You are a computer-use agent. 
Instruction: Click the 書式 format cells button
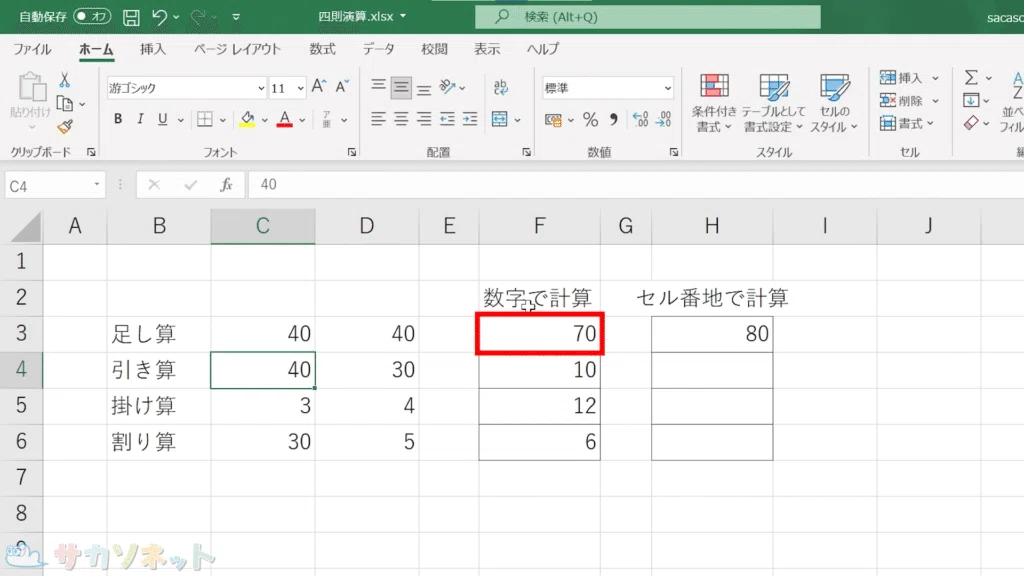pyautogui.click(x=901, y=123)
